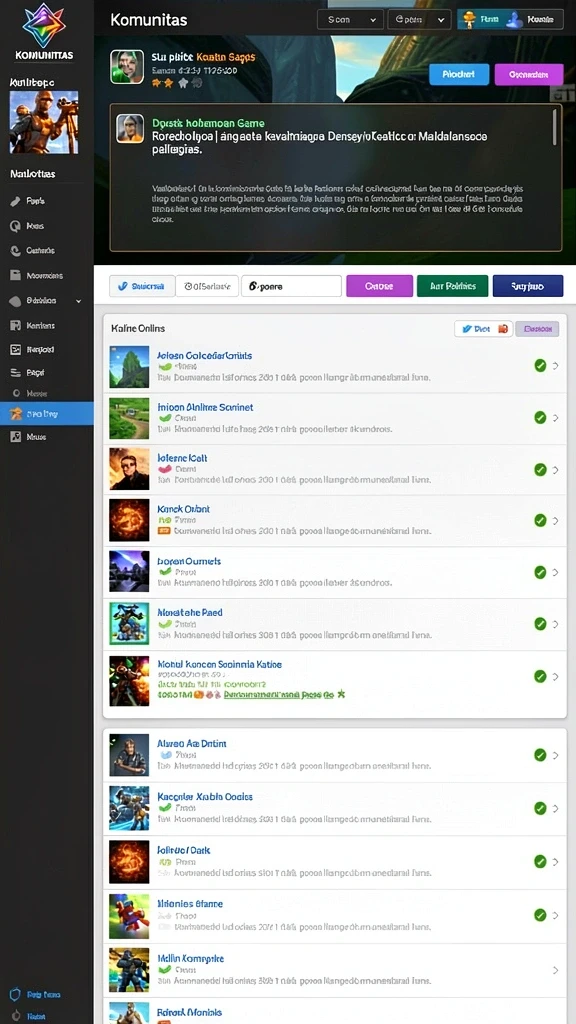Image resolution: width=576 pixels, height=1024 pixels.
Task: Open the fiery orb thumbnail, 'Kanck Orlant' row
Action: 129,520
